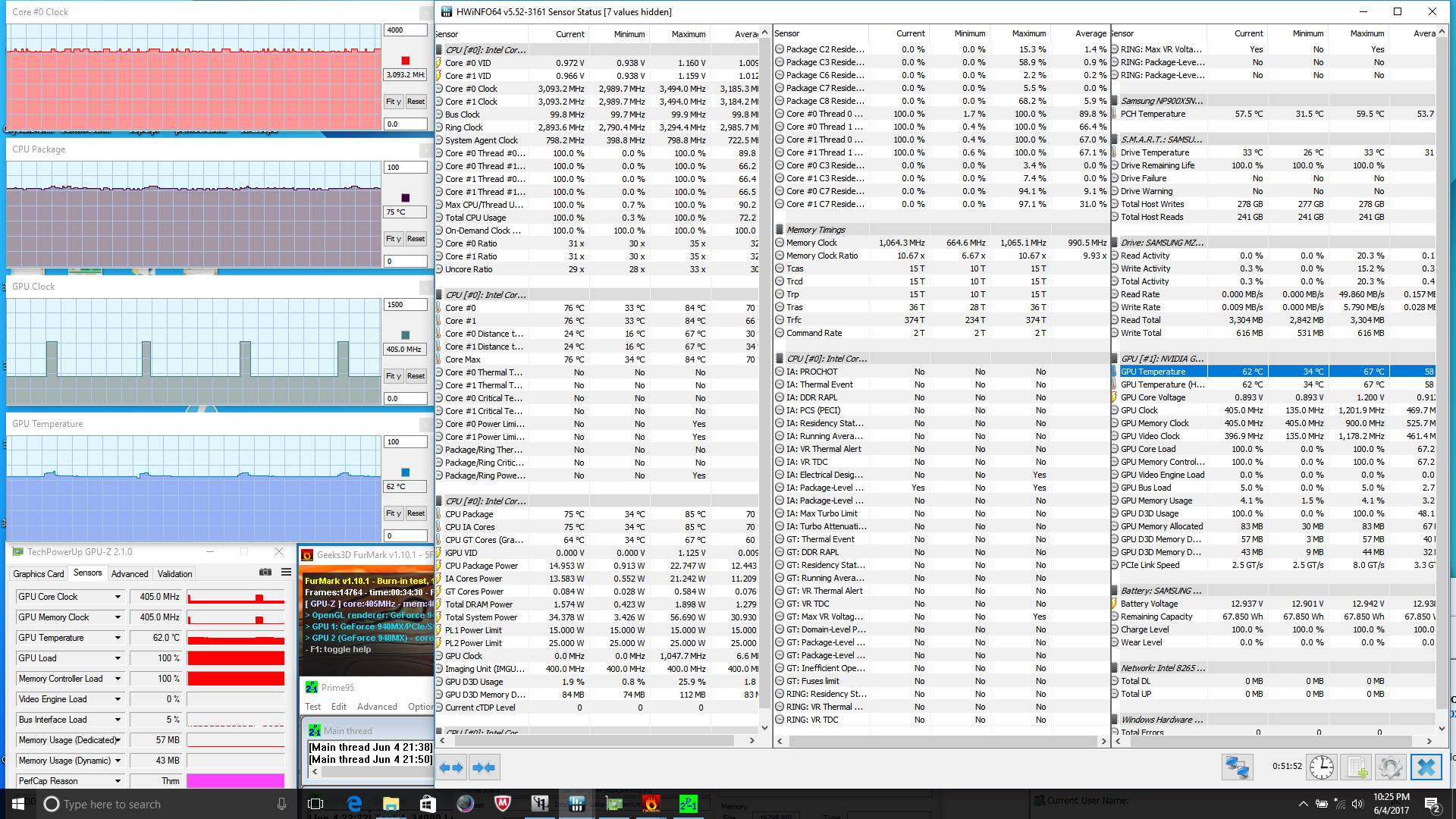Screen dimensions: 1456x819
Task: Click left arrow in Prime95 thread scrollbar
Action: [314, 772]
